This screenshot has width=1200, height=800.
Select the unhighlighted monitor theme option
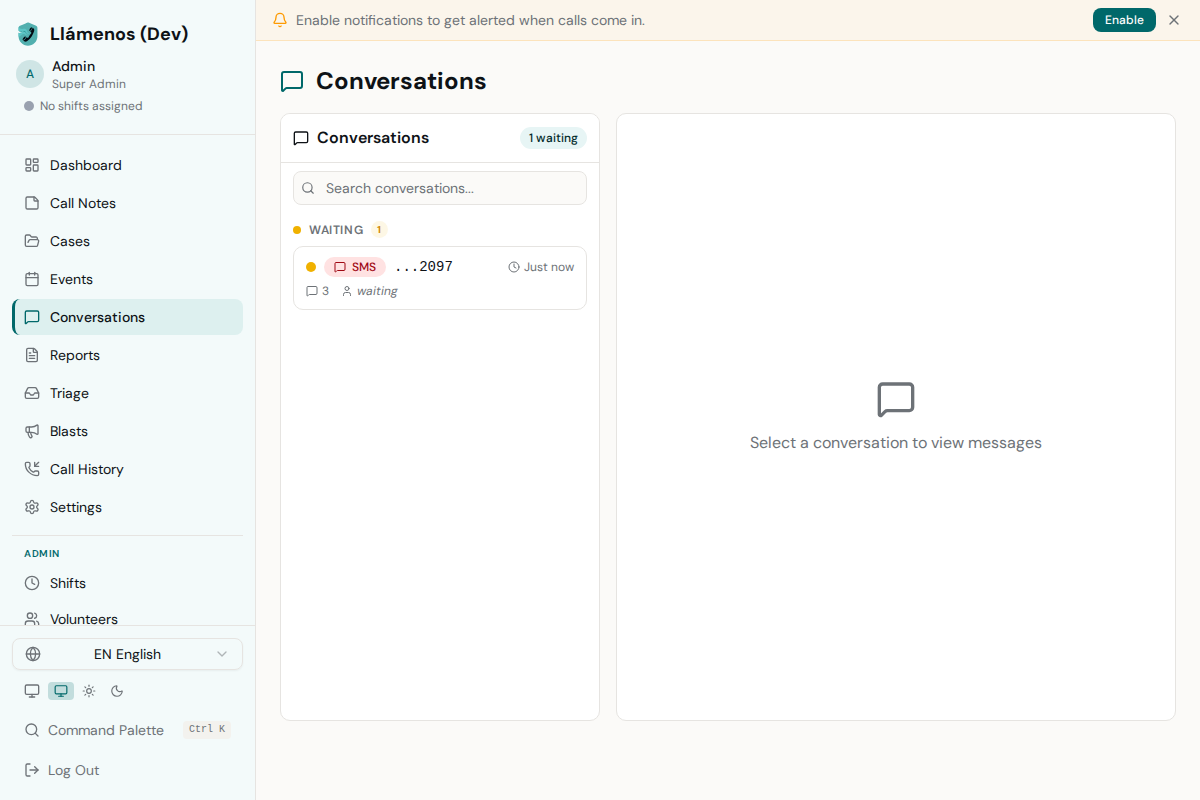click(x=32, y=691)
